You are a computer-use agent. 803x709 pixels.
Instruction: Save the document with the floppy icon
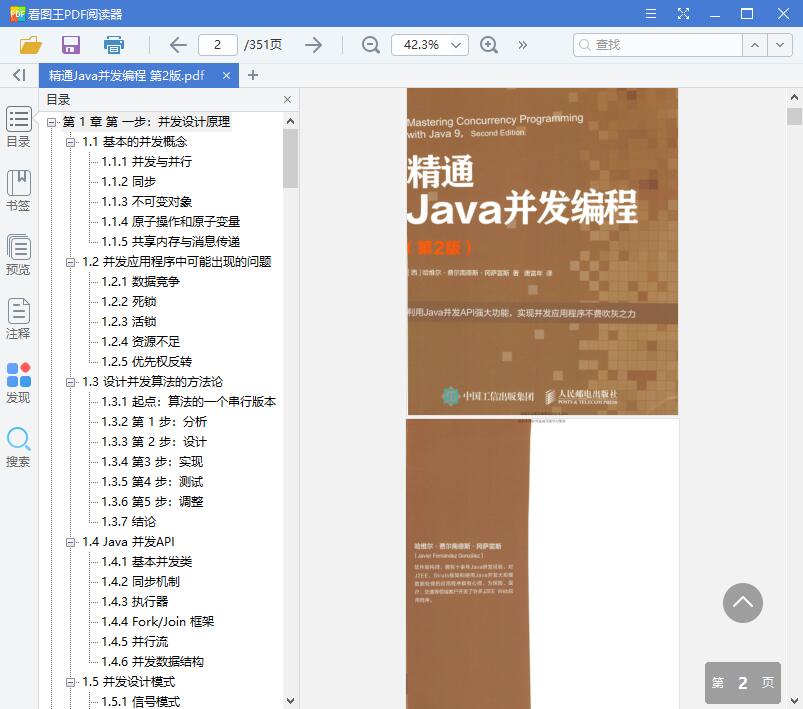[x=71, y=45]
